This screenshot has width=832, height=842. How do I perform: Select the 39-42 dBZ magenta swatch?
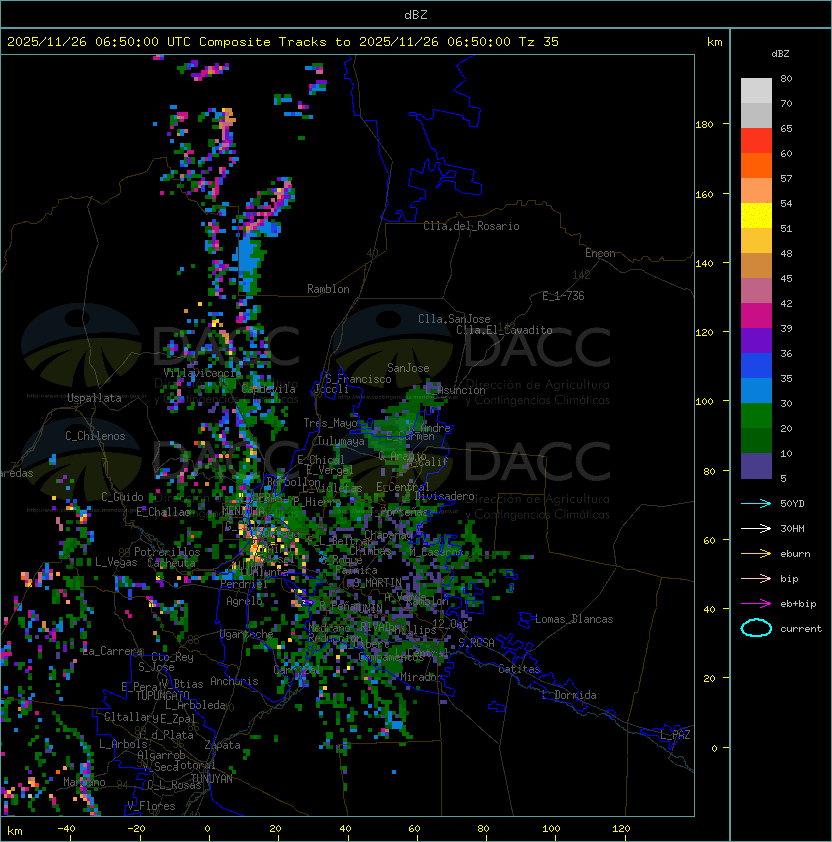point(756,316)
